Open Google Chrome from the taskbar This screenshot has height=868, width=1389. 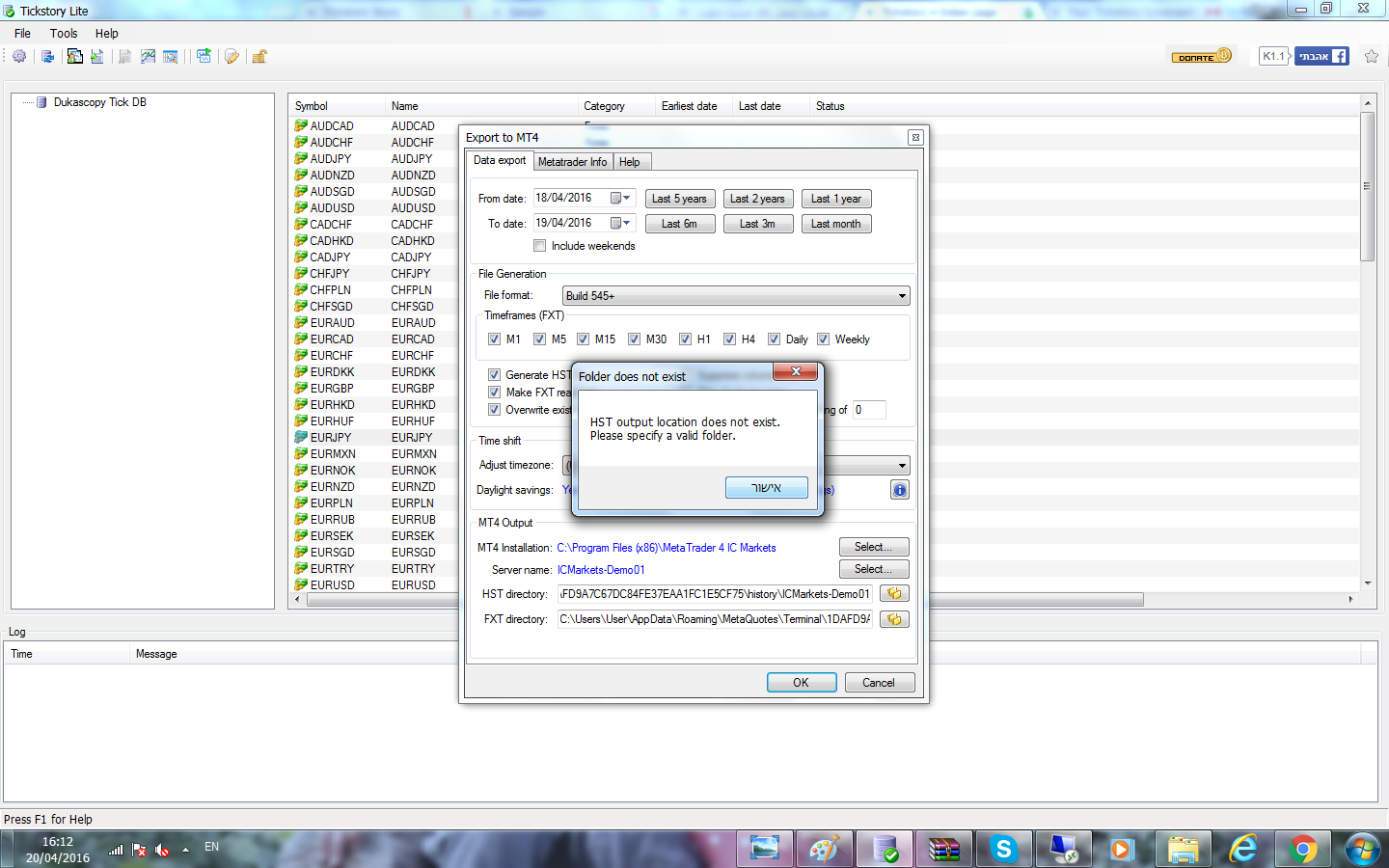pos(1302,849)
